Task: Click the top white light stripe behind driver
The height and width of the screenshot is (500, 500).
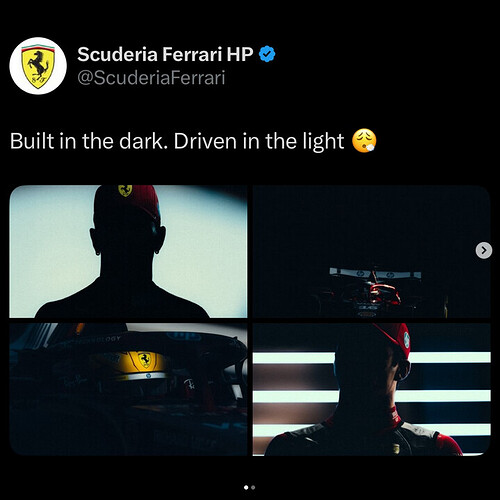Action: point(372,357)
